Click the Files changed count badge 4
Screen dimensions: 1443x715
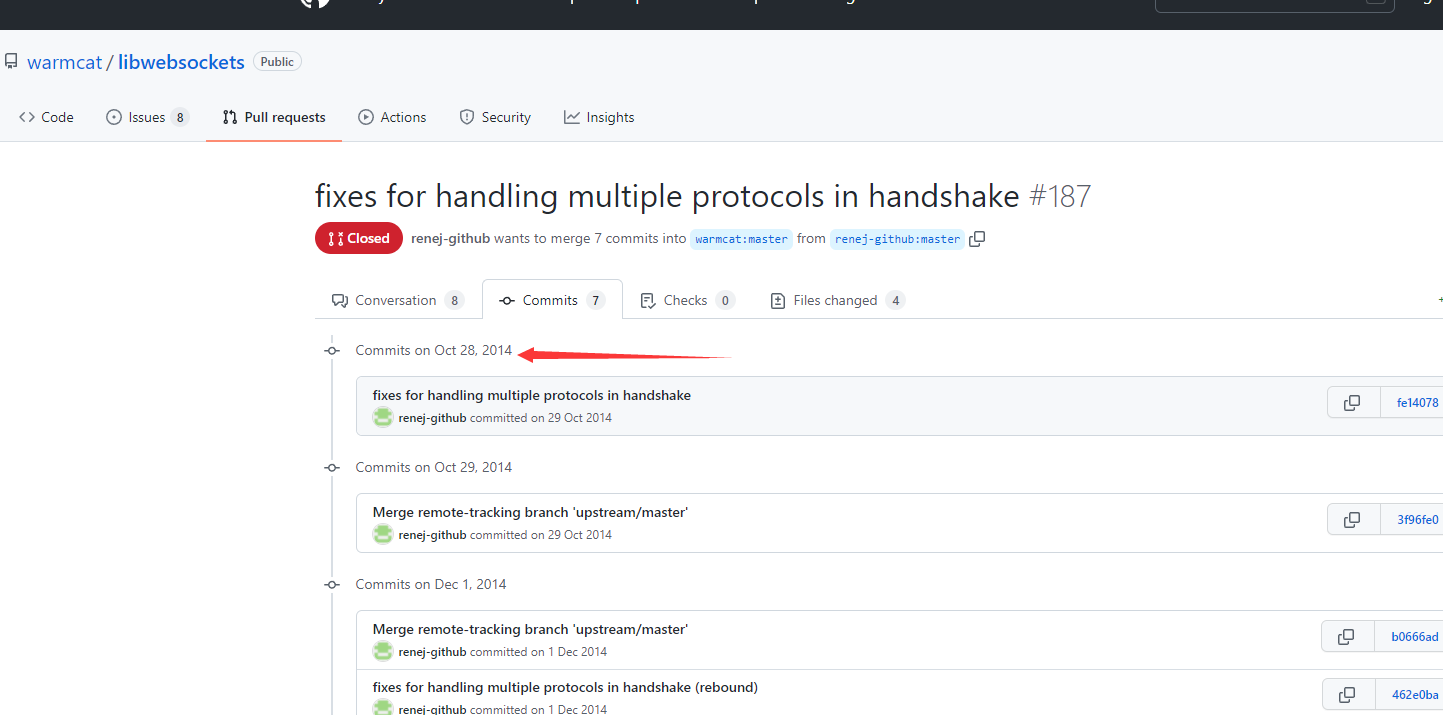tap(895, 300)
